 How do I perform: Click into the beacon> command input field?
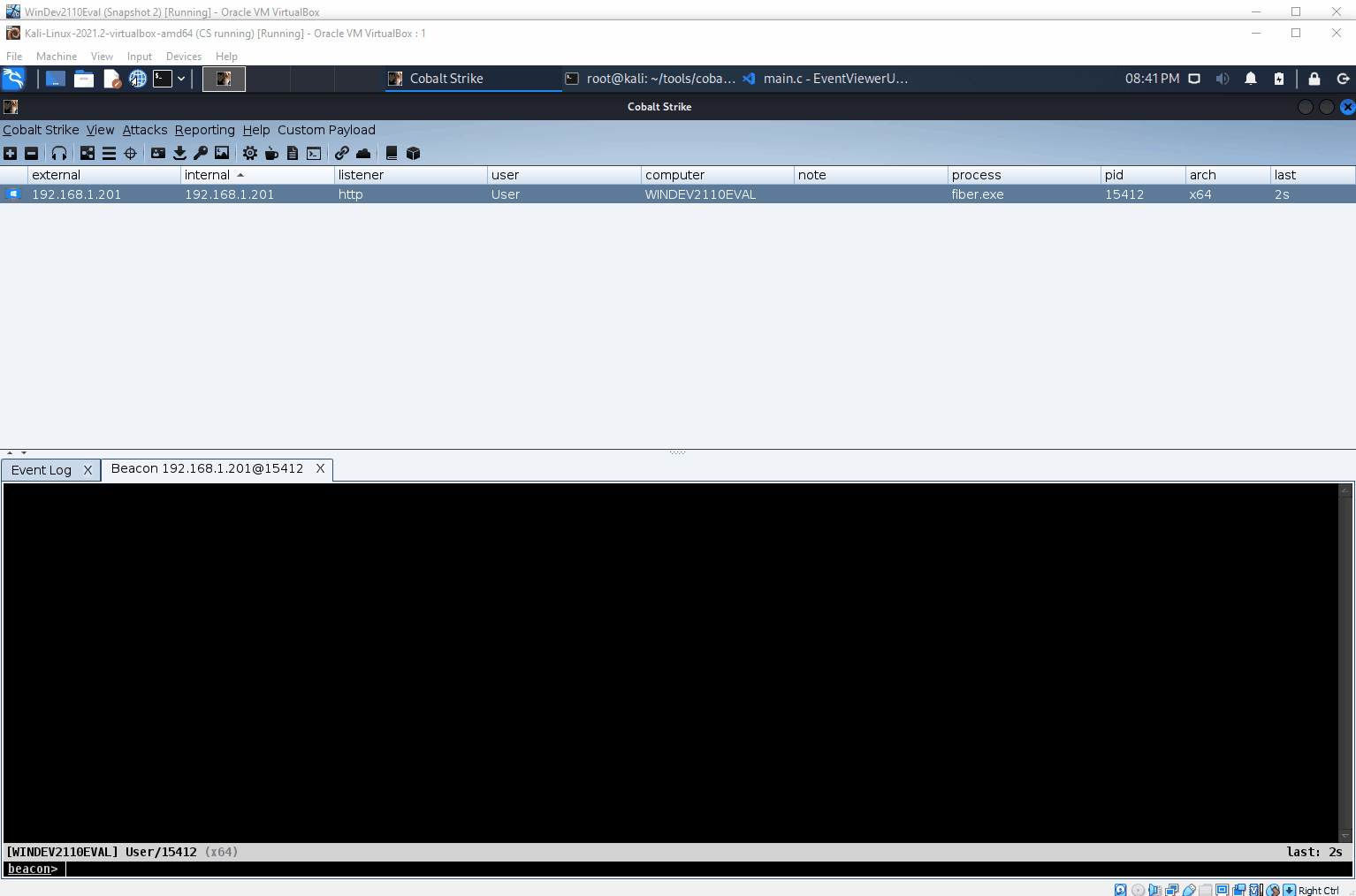coord(707,869)
